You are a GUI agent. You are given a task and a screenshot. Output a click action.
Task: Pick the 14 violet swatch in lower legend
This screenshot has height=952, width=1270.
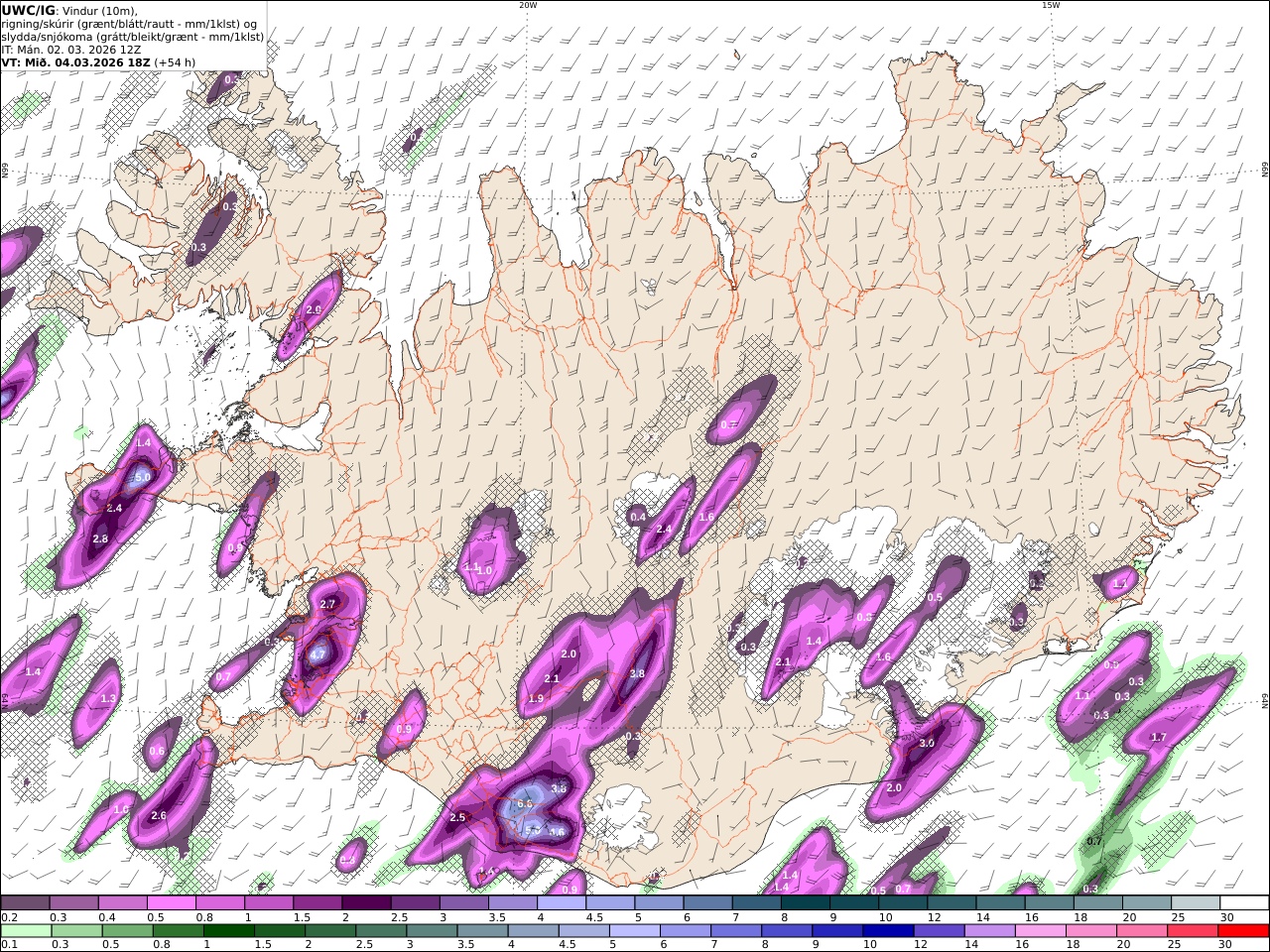(989, 931)
